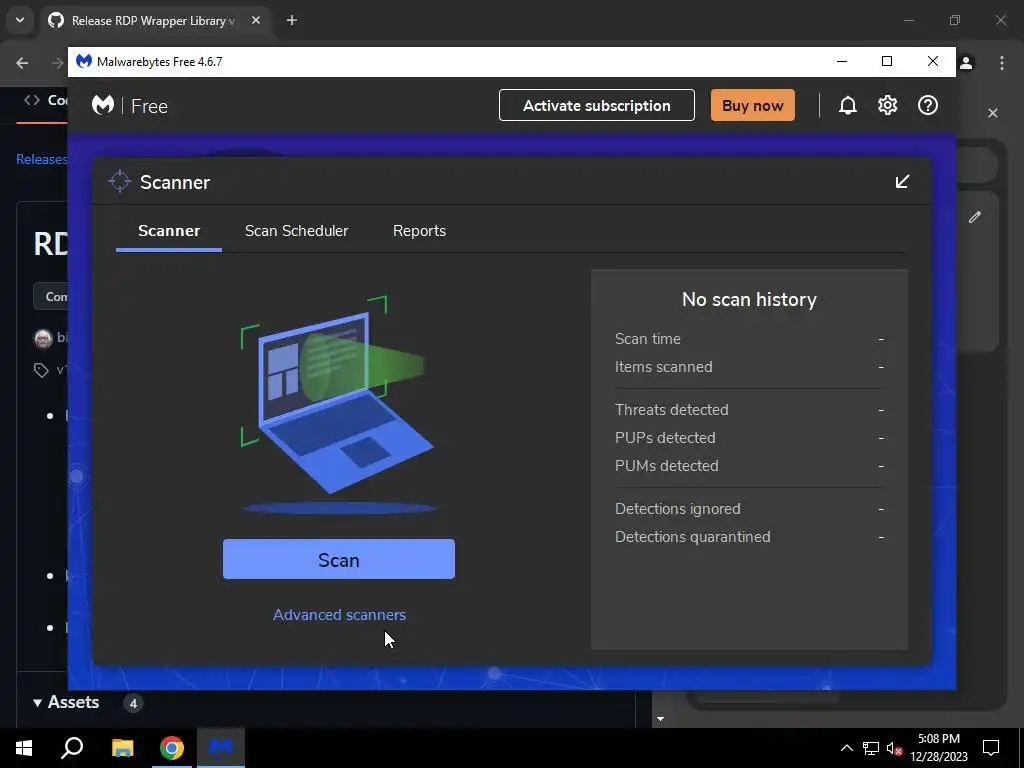This screenshot has width=1024, height=768.
Task: Click the Code tab icon in GitHub
Action: coord(32,100)
